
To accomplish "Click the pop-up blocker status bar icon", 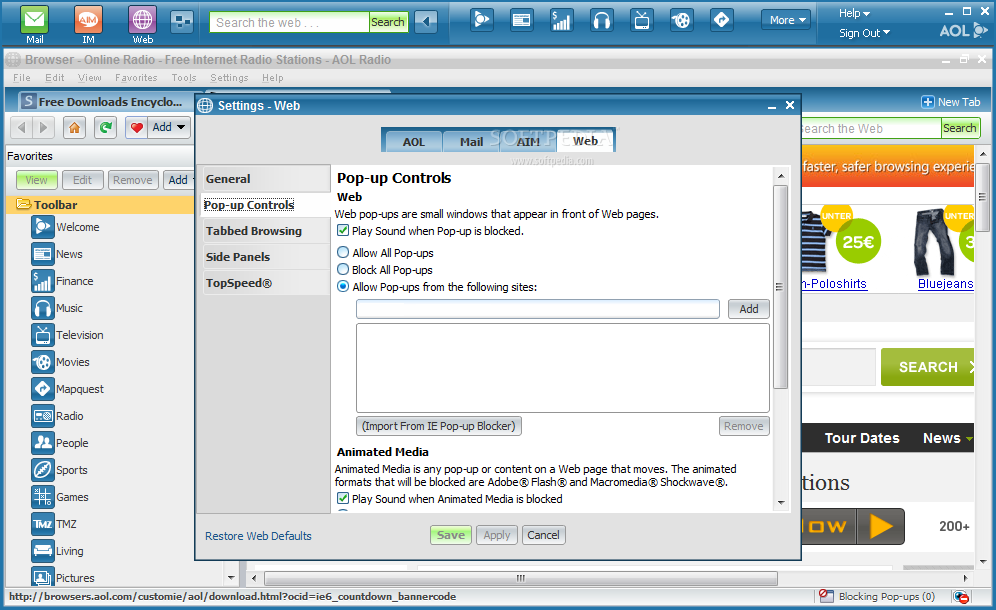I will click(826, 596).
